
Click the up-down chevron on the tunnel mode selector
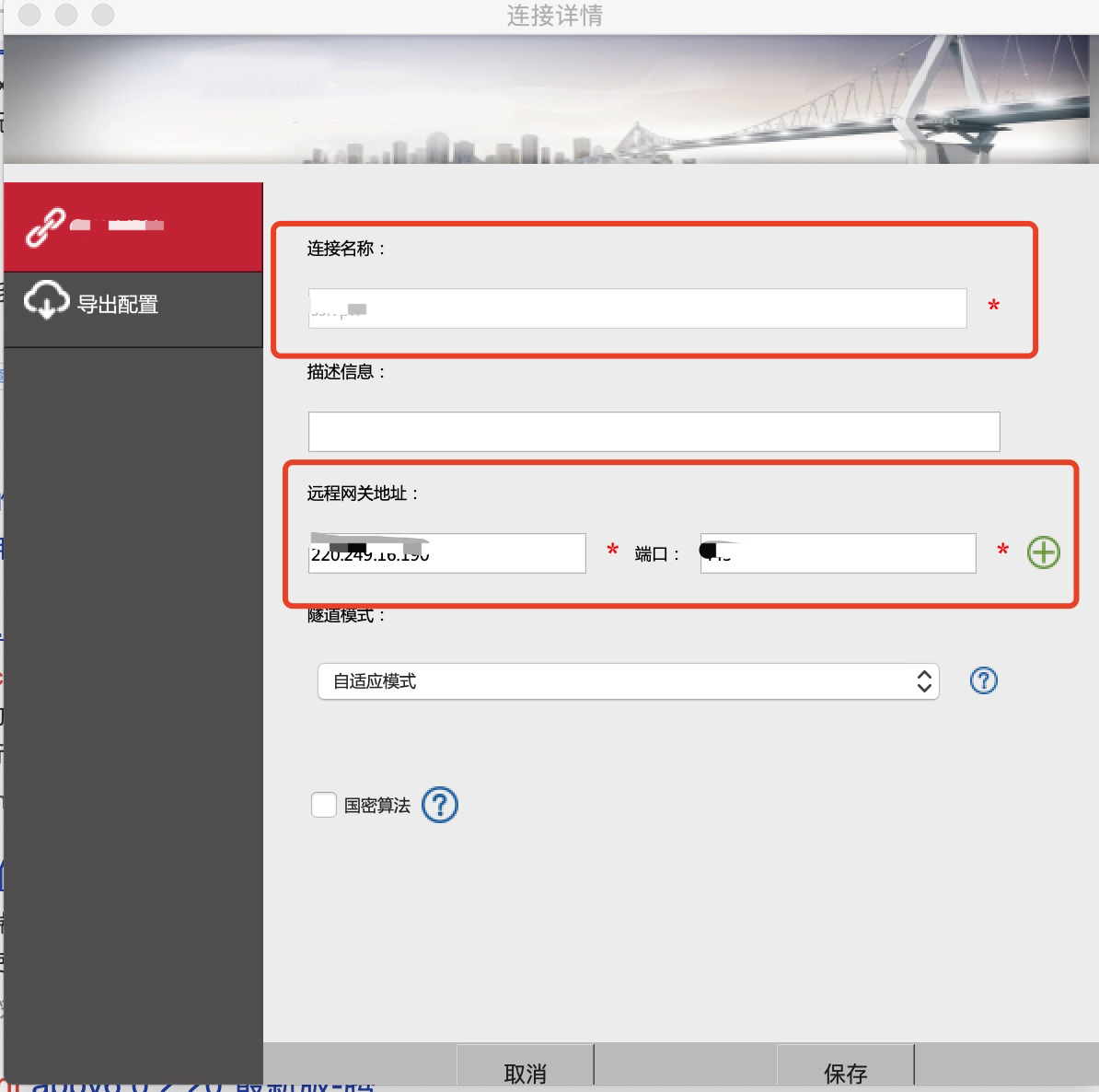click(x=923, y=681)
